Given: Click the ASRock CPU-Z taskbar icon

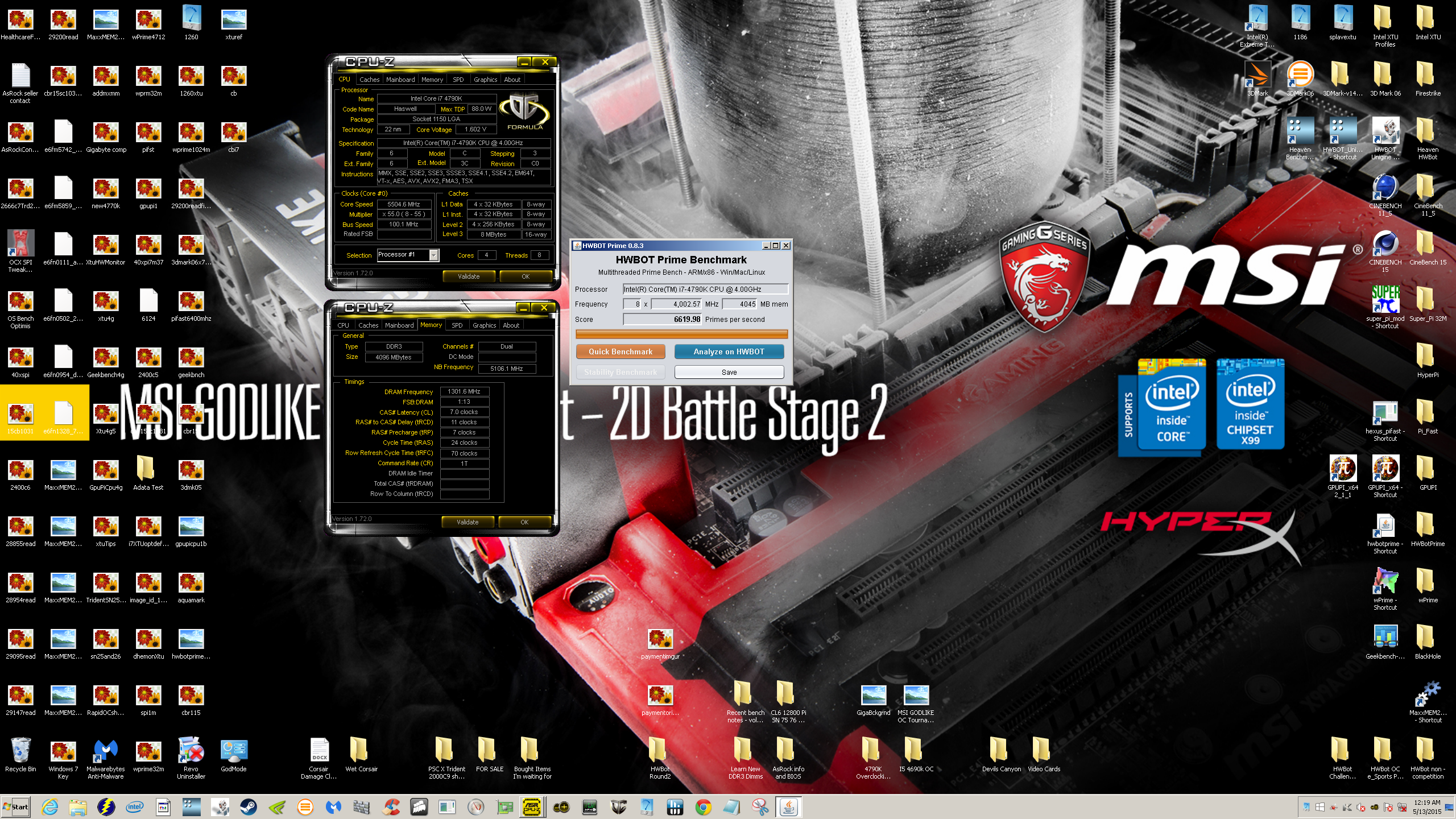Looking at the screenshot, I should (x=532, y=806).
